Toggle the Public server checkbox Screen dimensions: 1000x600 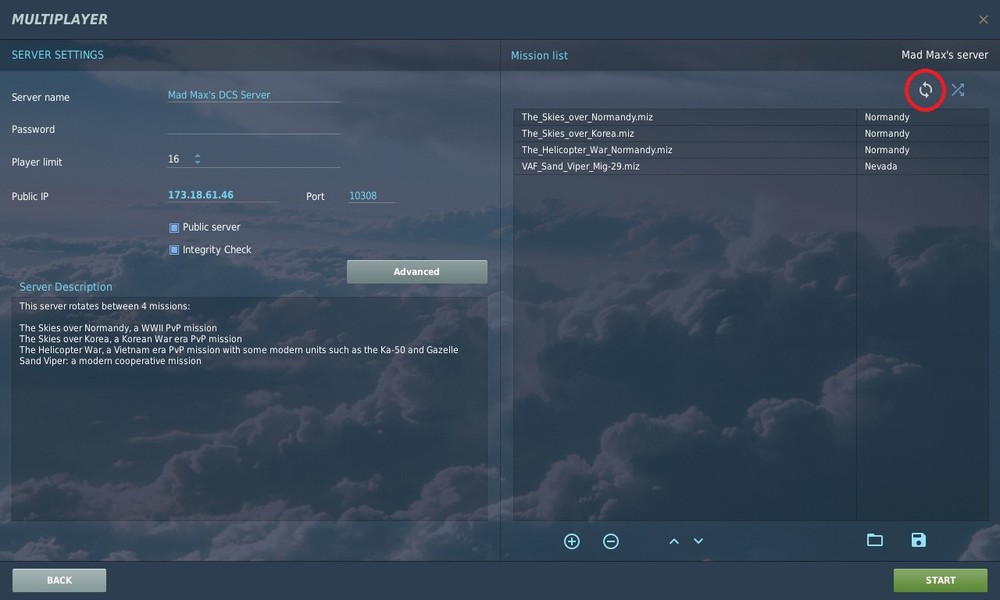pyautogui.click(x=173, y=228)
